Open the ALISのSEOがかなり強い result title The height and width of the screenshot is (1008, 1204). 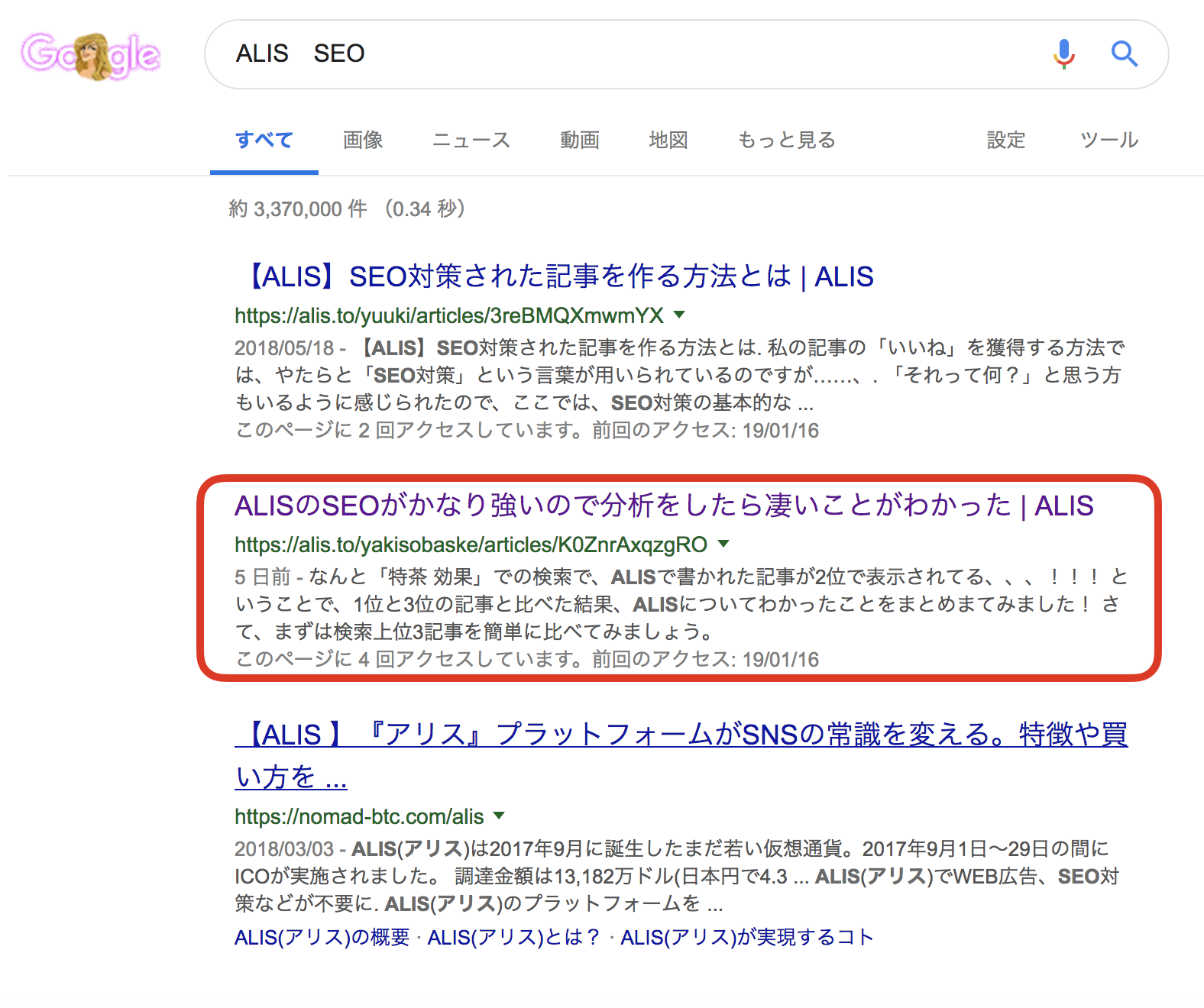663,506
